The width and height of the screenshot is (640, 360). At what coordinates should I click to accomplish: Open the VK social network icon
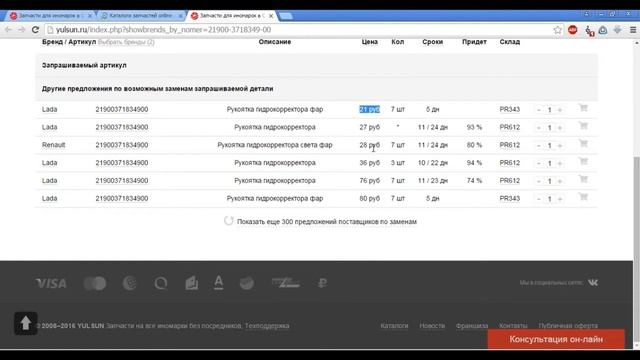pyautogui.click(x=593, y=282)
